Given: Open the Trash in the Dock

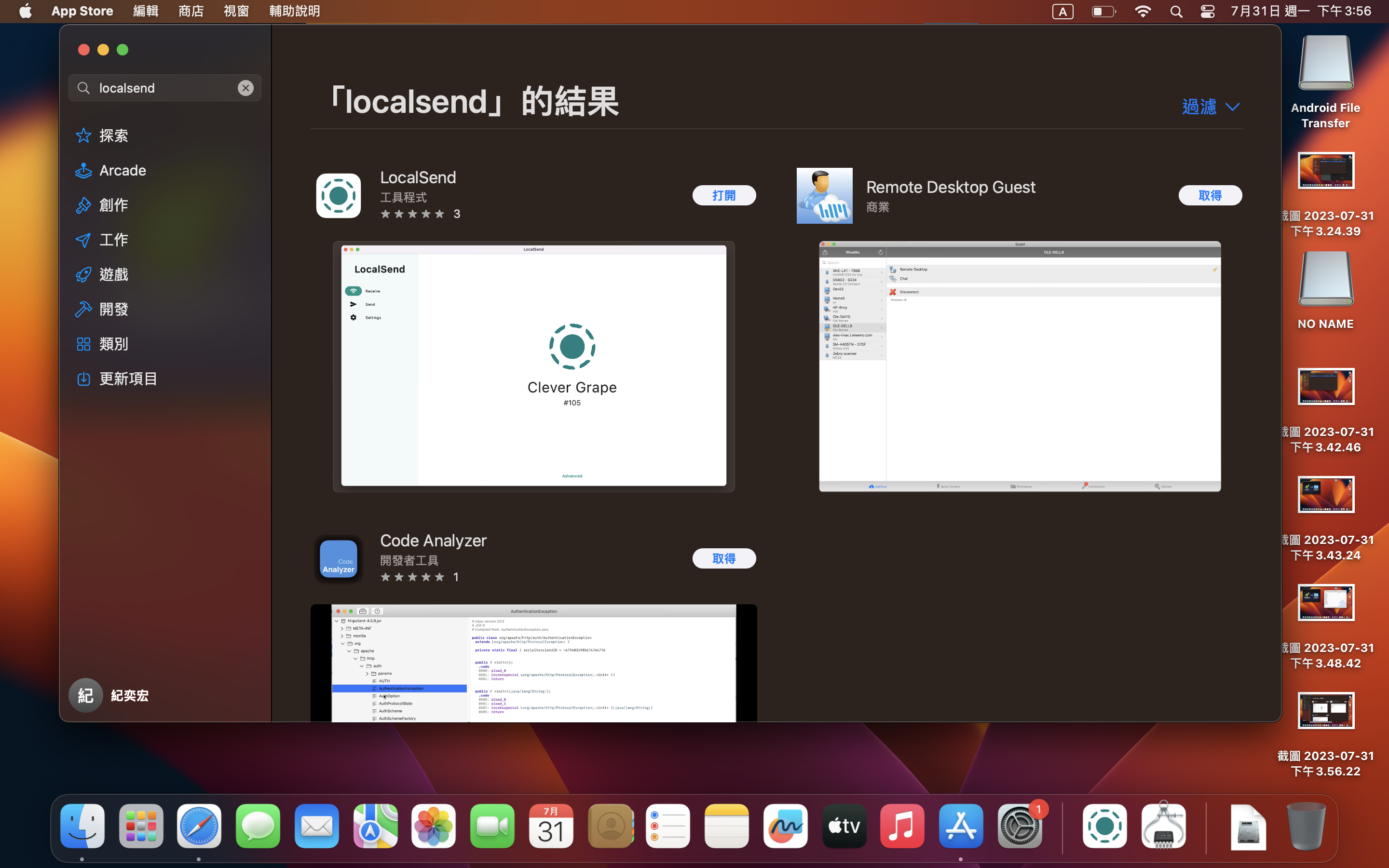Looking at the screenshot, I should click(x=1307, y=826).
